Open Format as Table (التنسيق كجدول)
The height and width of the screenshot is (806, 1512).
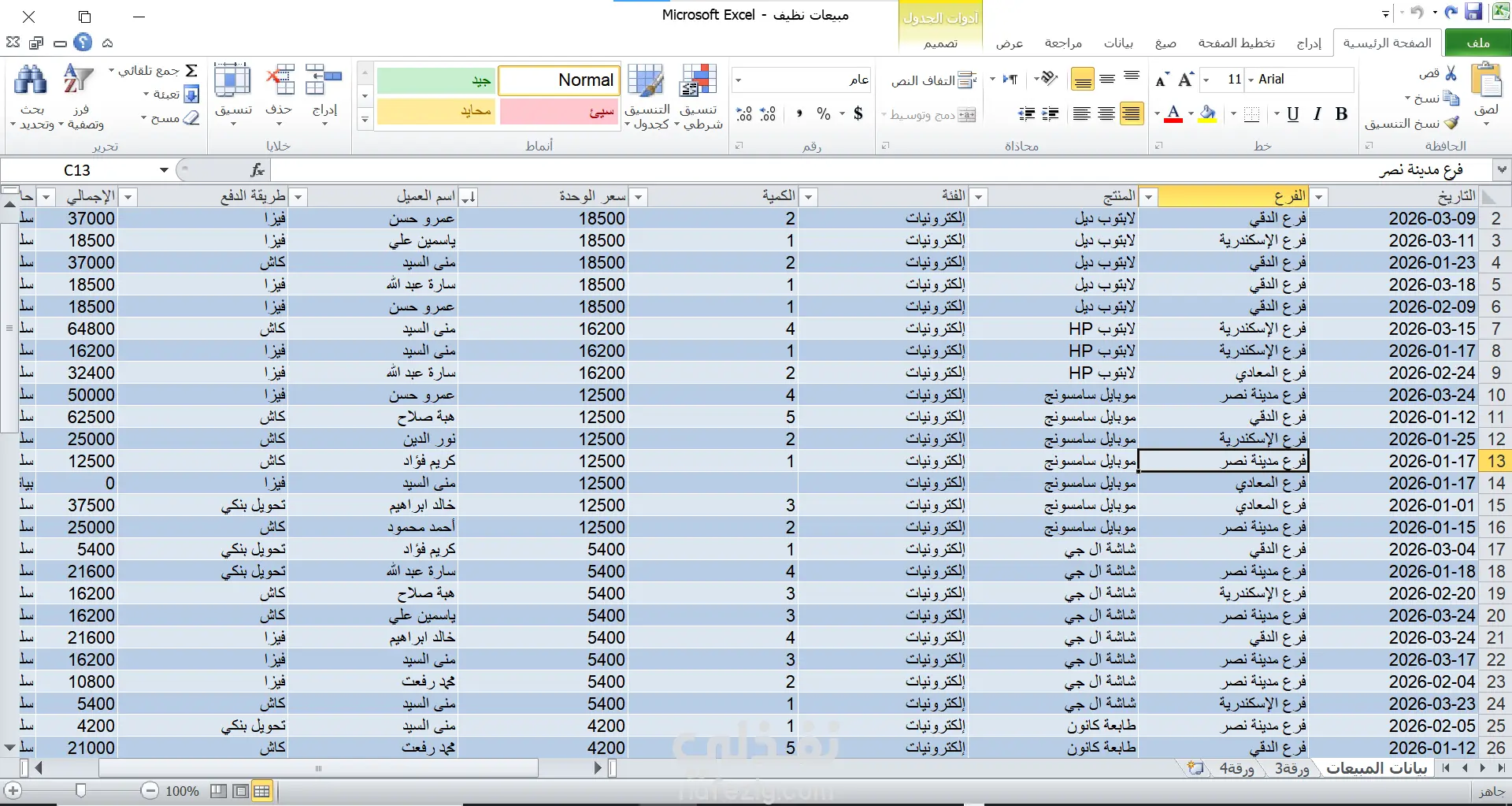coord(647,96)
